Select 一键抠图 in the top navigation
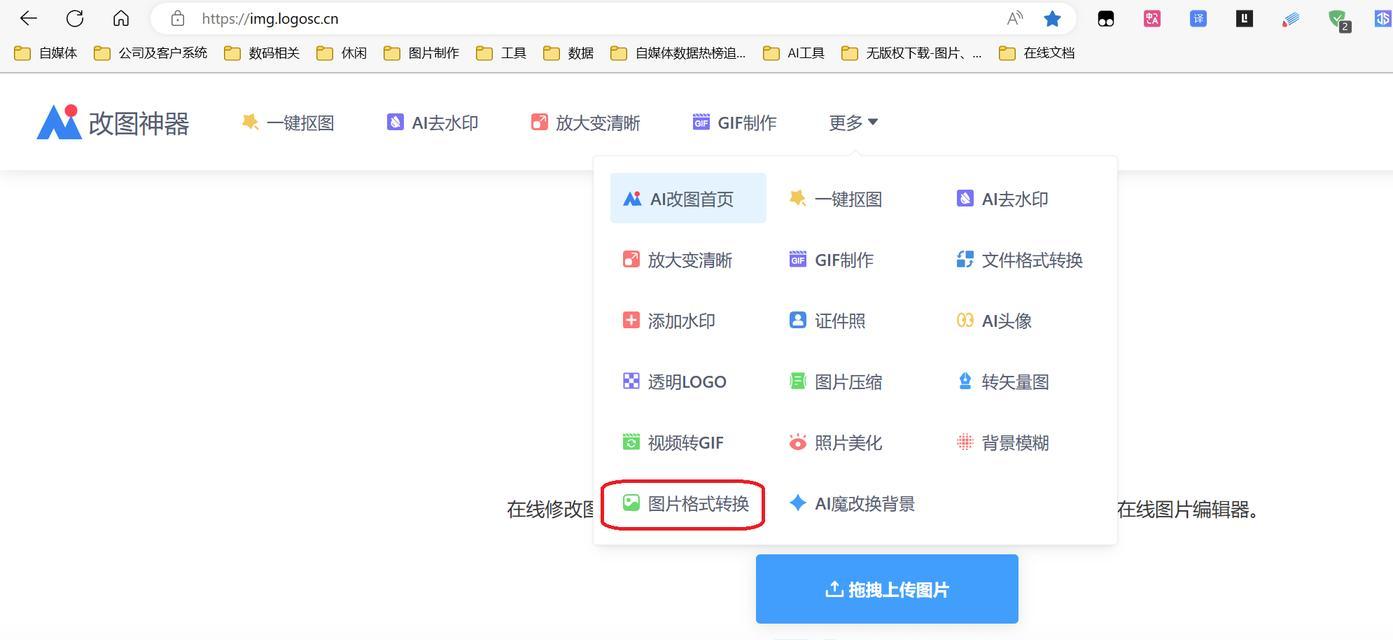 pos(288,122)
